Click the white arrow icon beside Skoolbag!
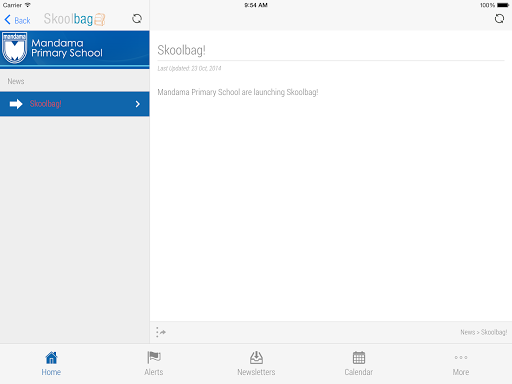Screen dimensions: 512x384 point(16,104)
